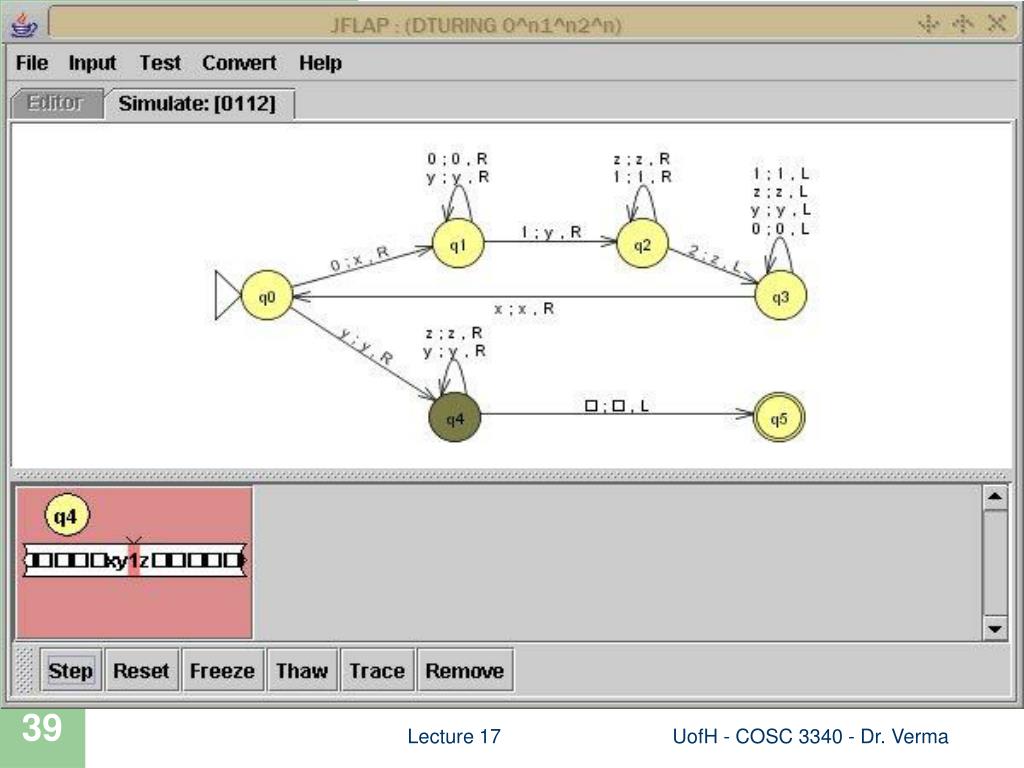This screenshot has width=1024, height=768.
Task: Click the Remove button
Action: click(x=464, y=670)
